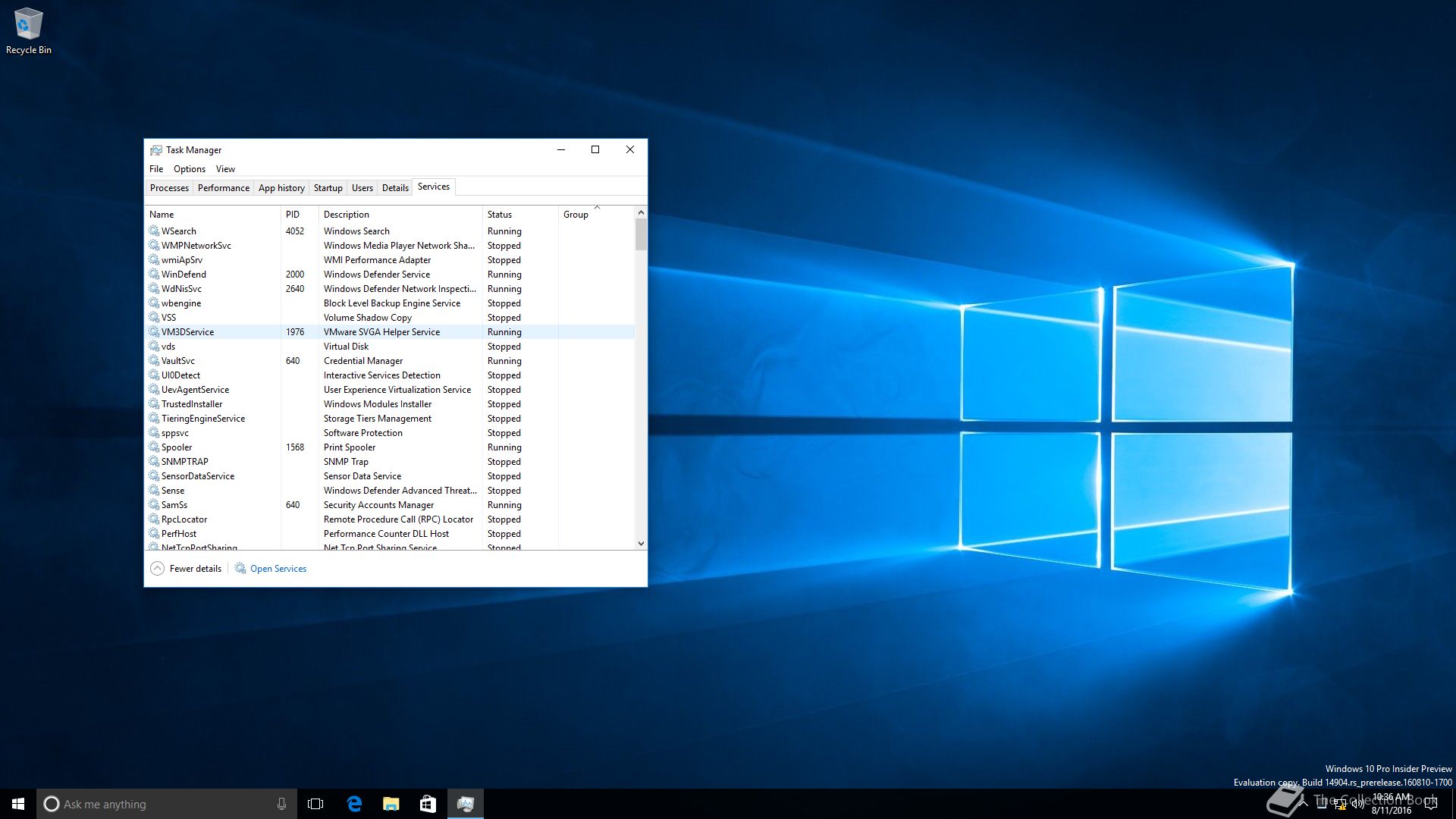Open the Action Center notification icon
1456x819 pixels.
(1431, 804)
